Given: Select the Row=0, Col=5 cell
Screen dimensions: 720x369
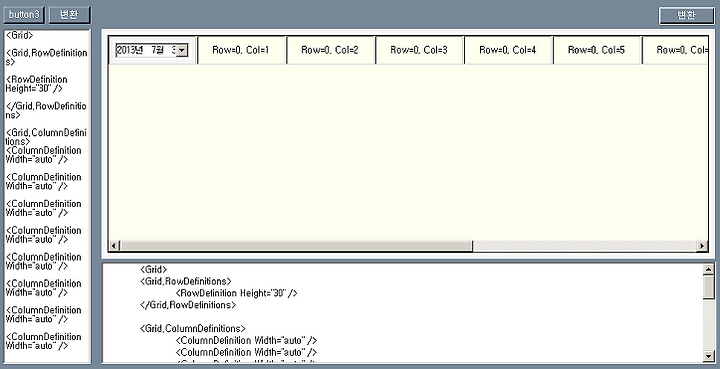Looking at the screenshot, I should [x=597, y=50].
